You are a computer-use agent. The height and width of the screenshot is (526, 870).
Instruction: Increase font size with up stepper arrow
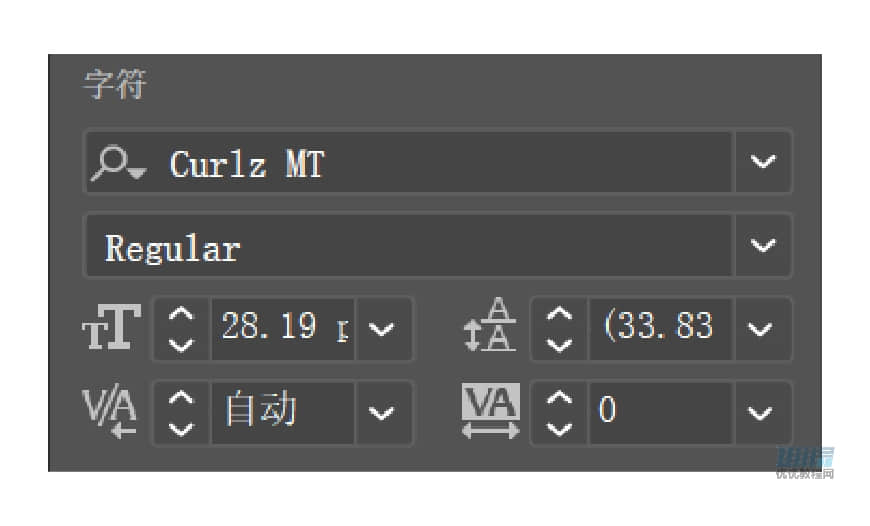pyautogui.click(x=181, y=314)
